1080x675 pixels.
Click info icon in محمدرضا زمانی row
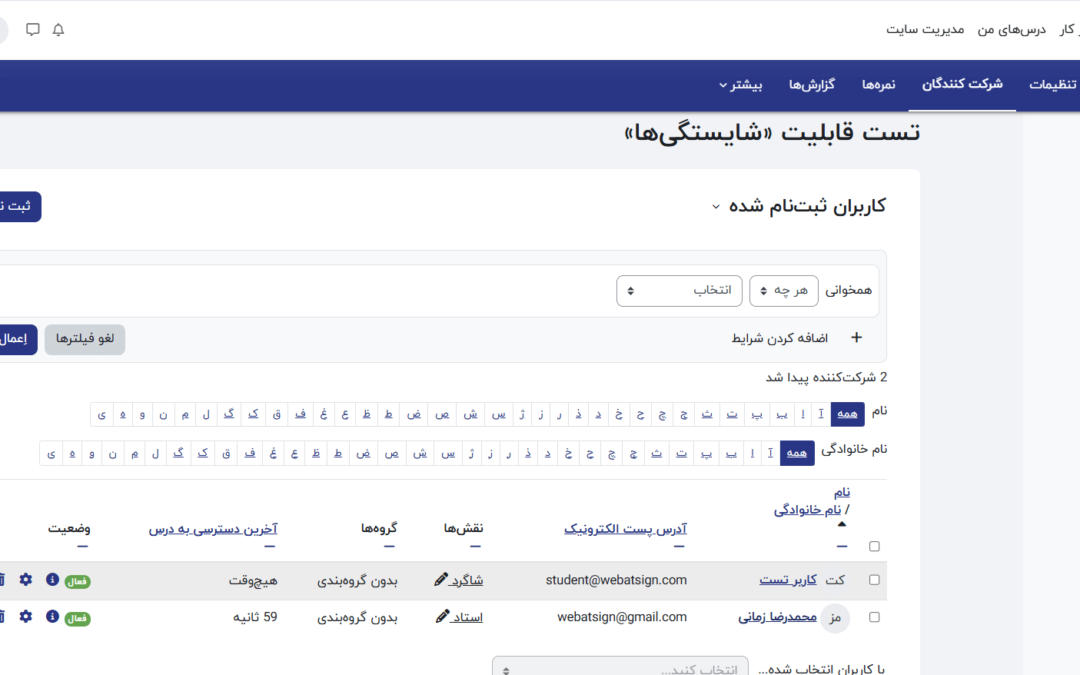point(52,617)
